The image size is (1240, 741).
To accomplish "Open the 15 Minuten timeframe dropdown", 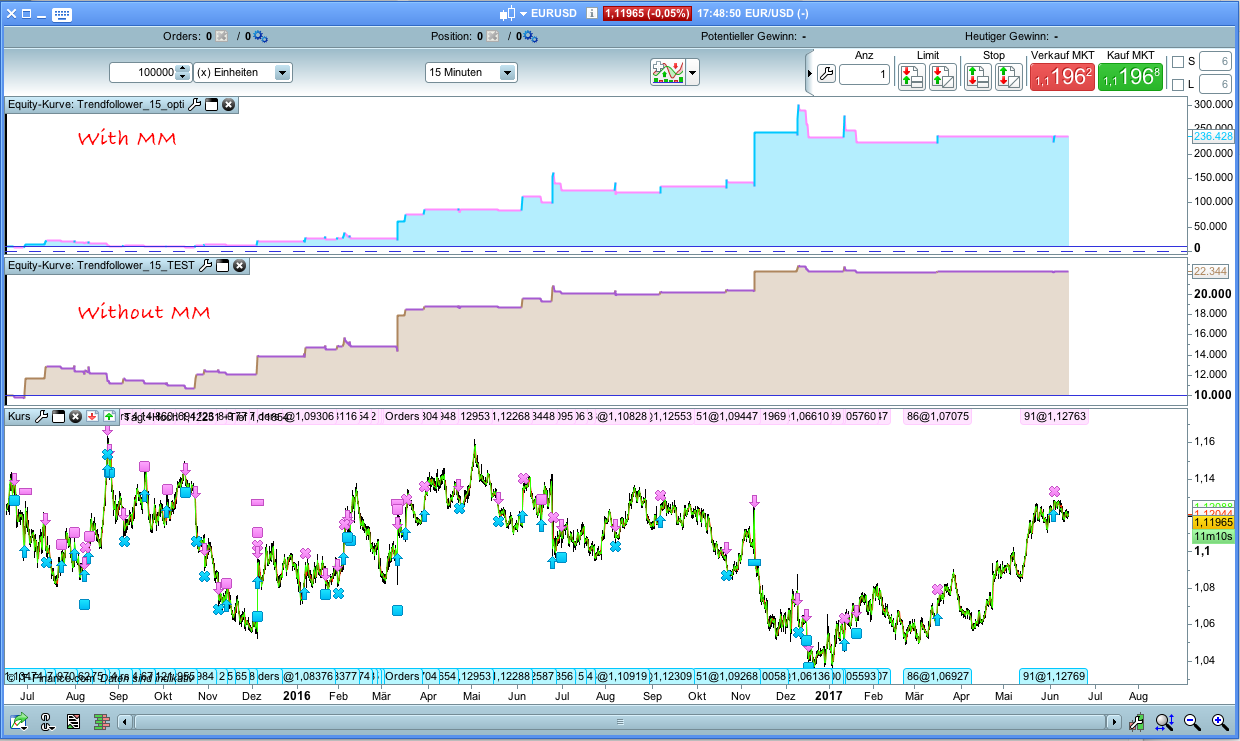I will (508, 73).
